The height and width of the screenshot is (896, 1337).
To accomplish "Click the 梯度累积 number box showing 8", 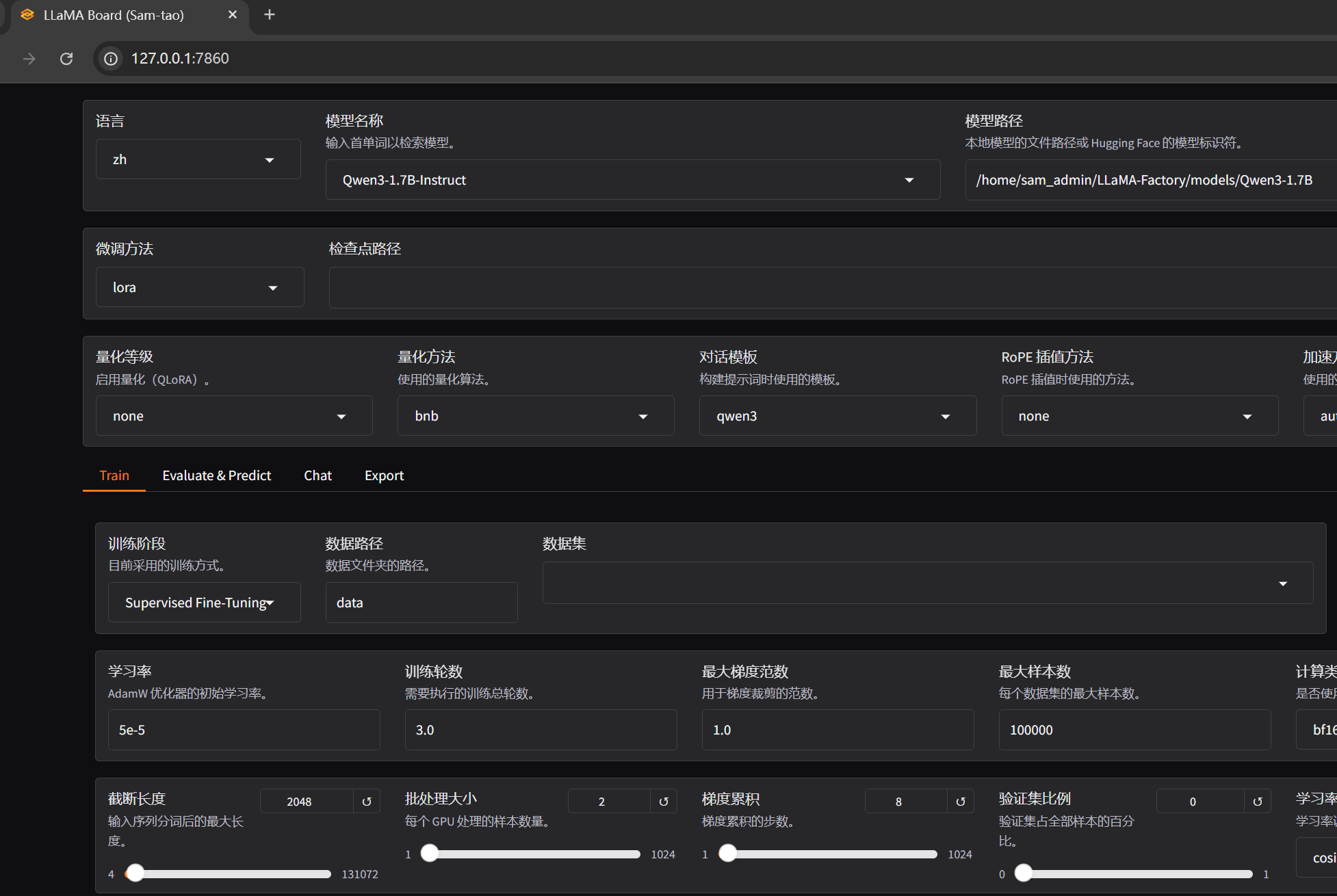I will click(x=906, y=801).
